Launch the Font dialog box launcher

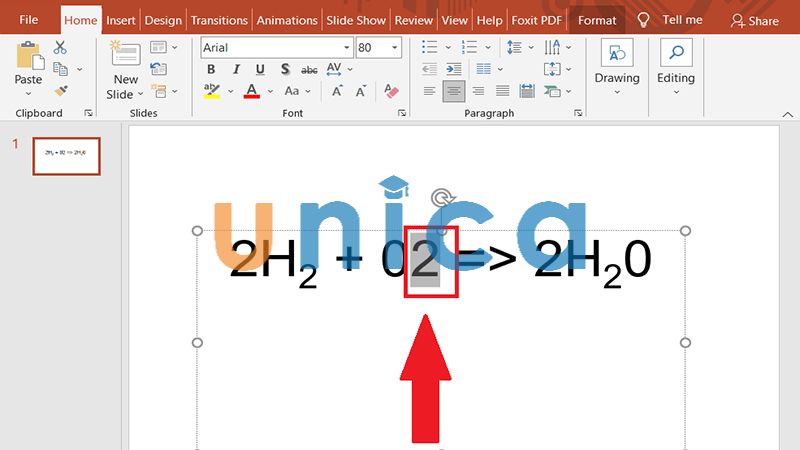[x=402, y=113]
